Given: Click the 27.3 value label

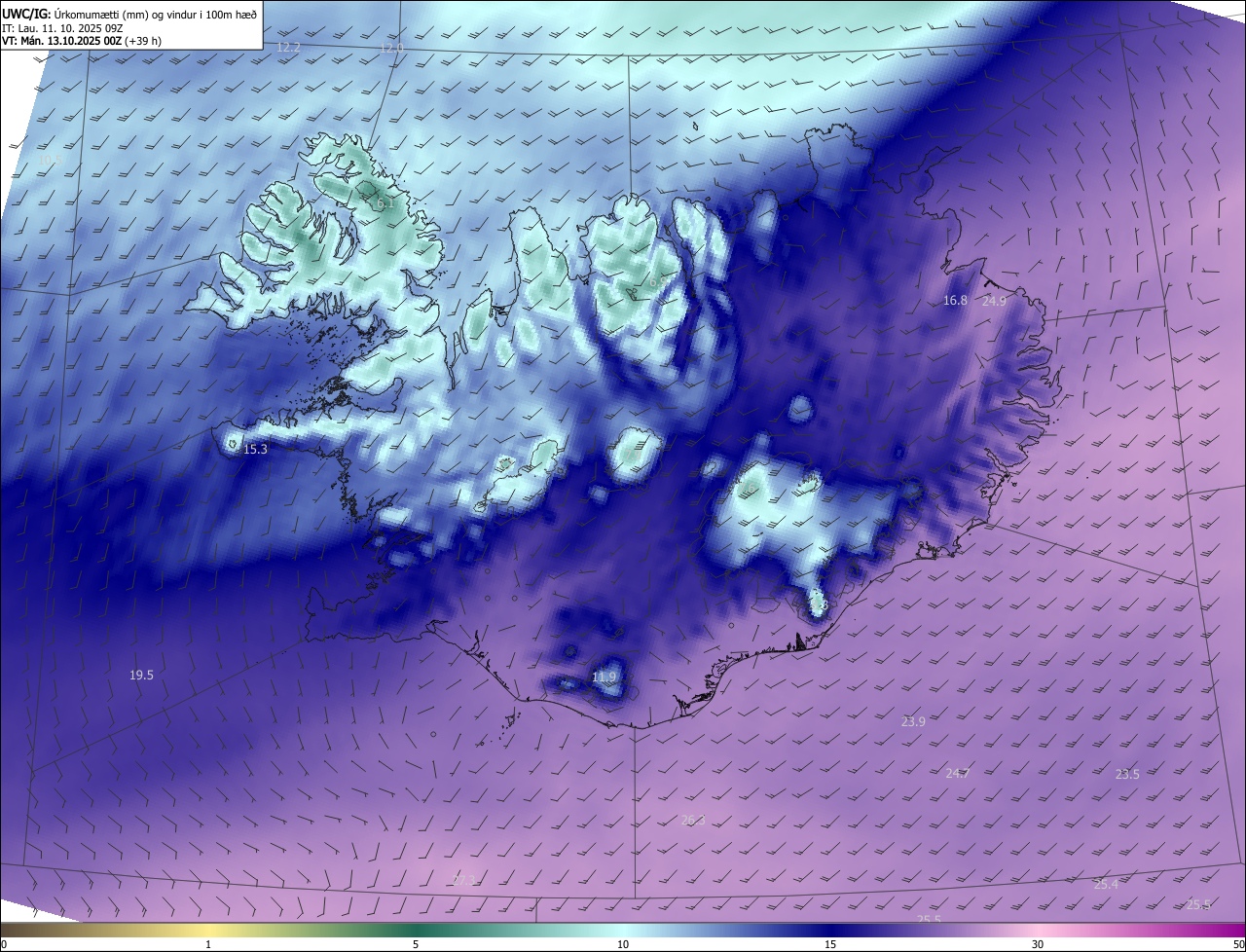Looking at the screenshot, I should tap(464, 881).
